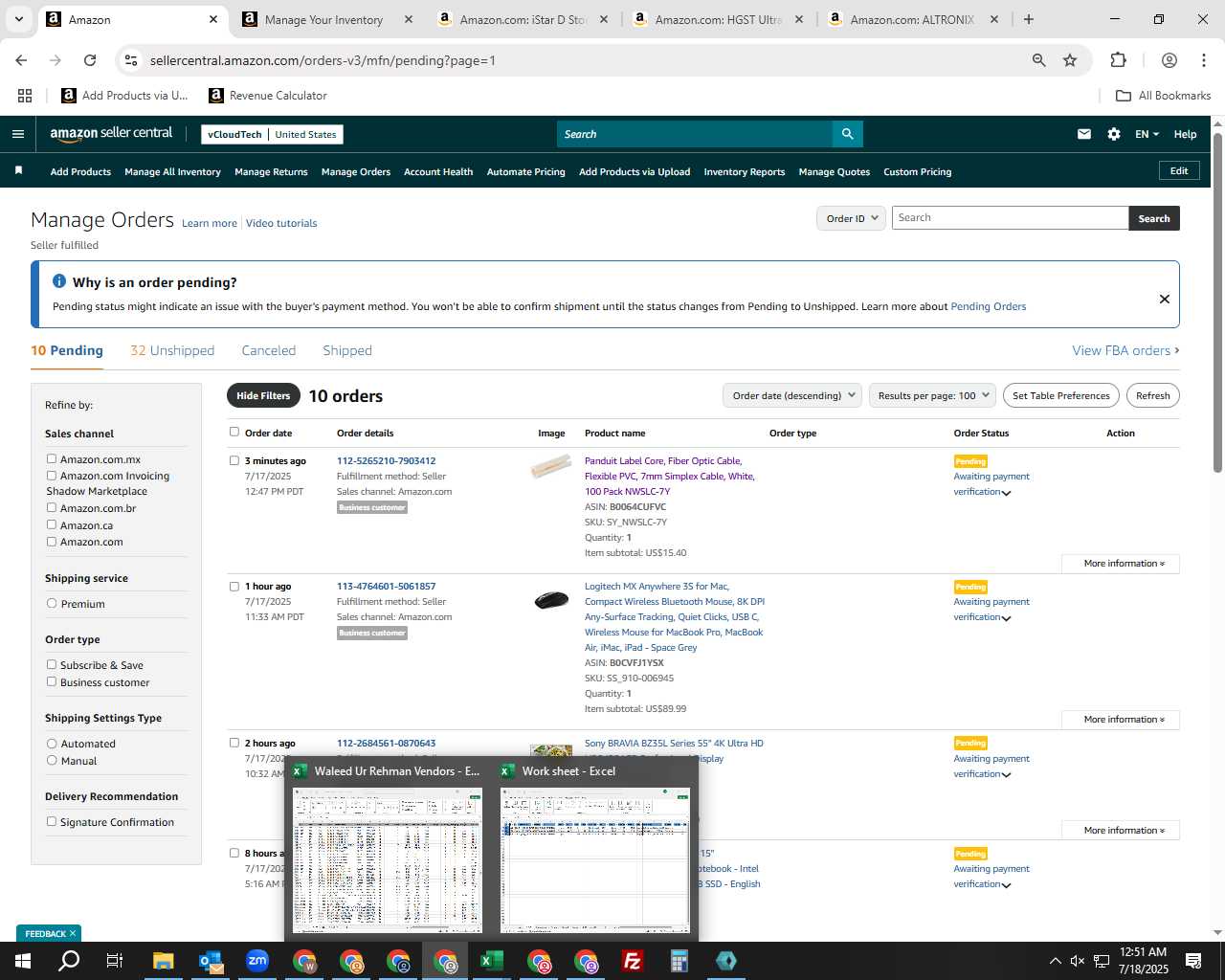Open Calculator from taskbar

coord(679,961)
